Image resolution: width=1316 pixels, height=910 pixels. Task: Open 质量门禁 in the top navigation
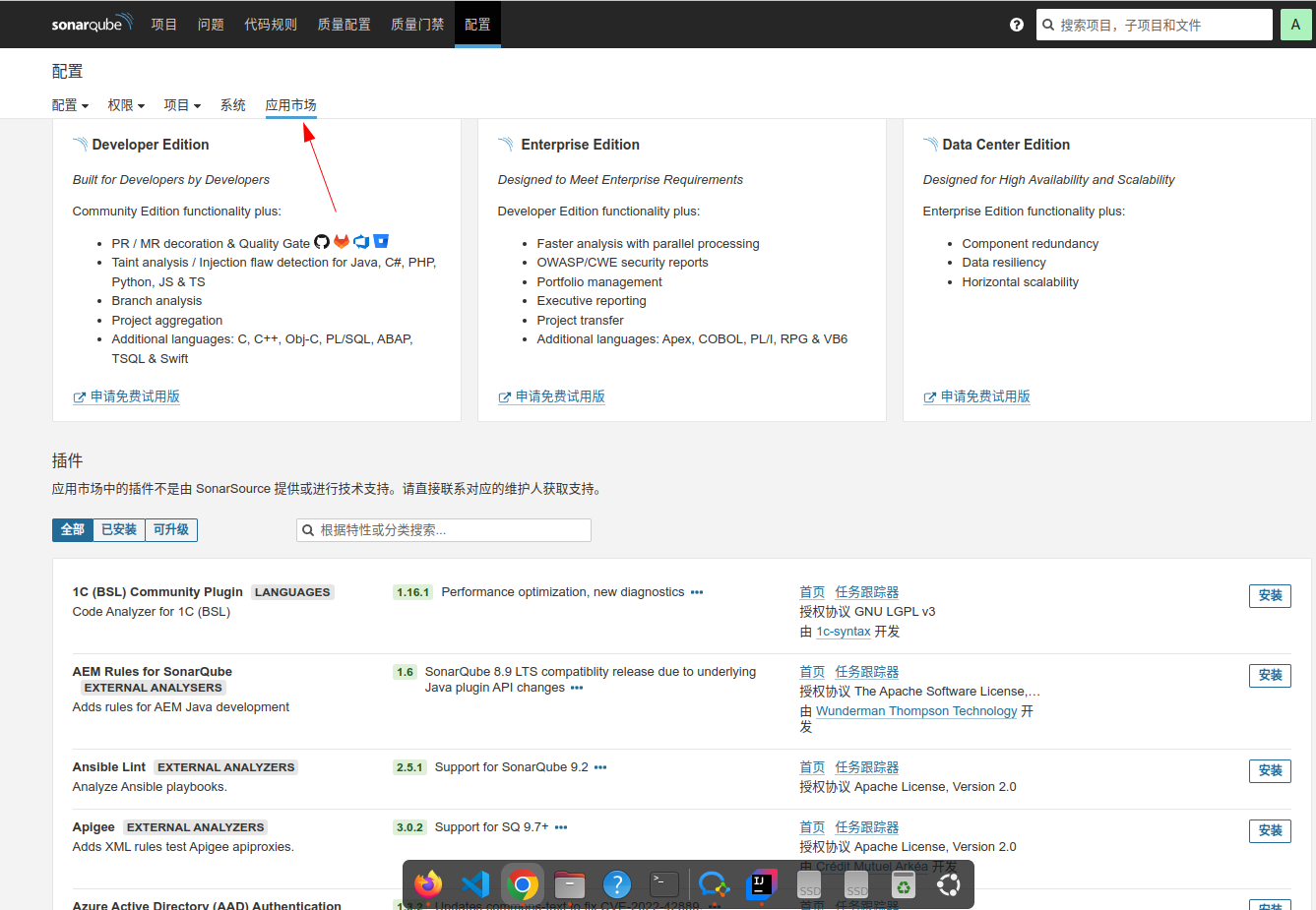click(x=417, y=25)
